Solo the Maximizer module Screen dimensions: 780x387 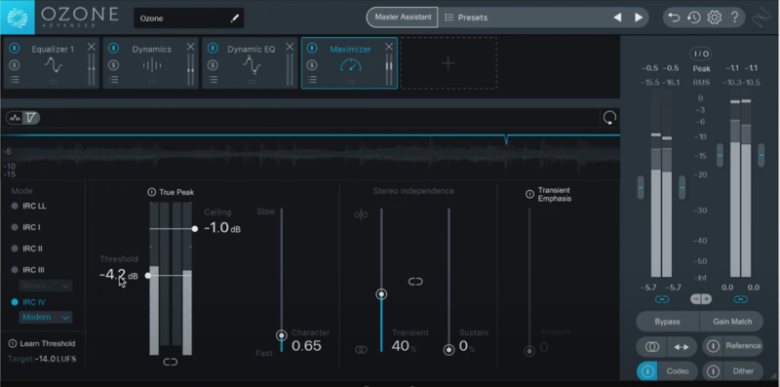[312, 65]
